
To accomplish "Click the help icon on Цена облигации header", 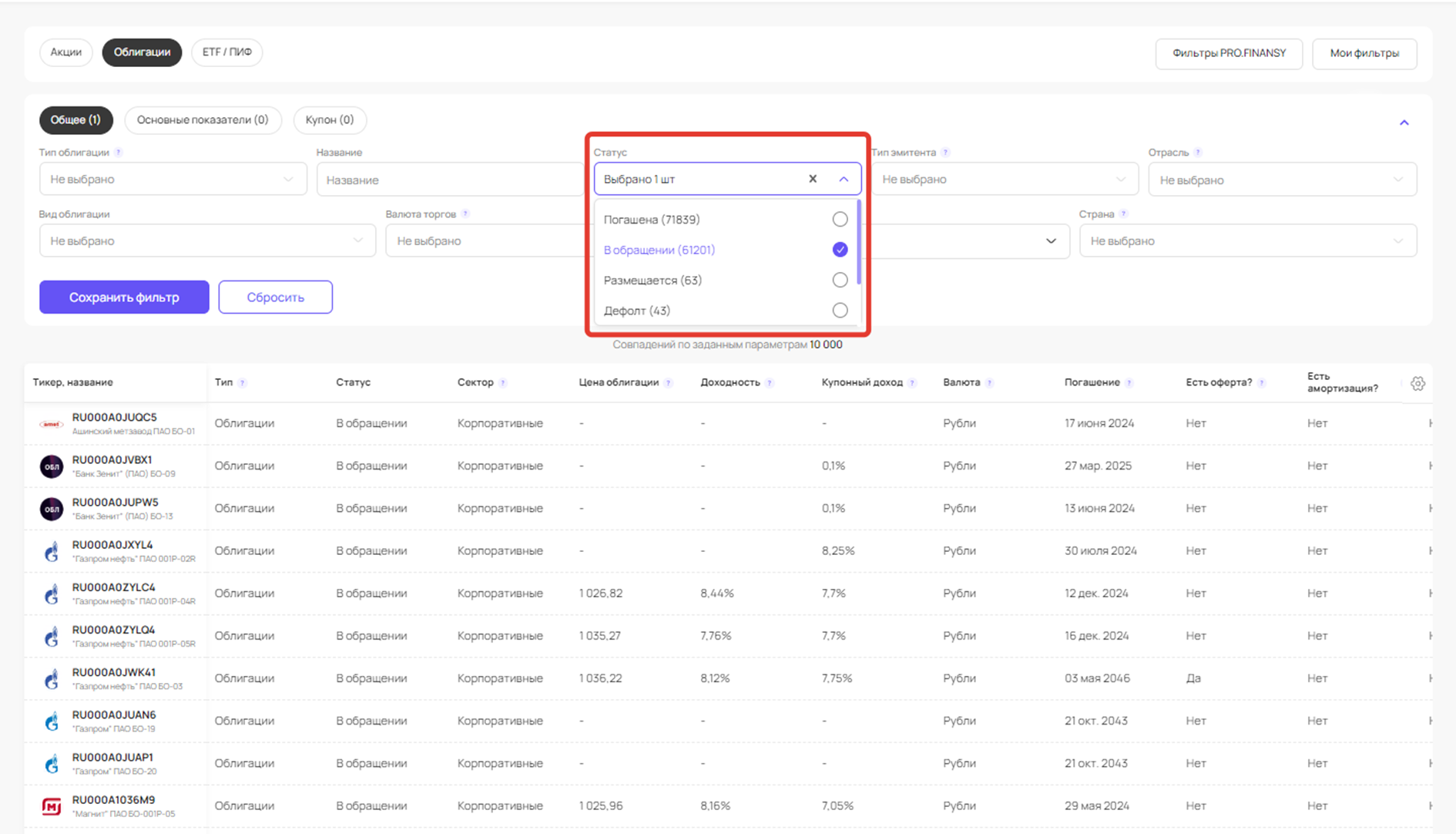I will [x=668, y=383].
